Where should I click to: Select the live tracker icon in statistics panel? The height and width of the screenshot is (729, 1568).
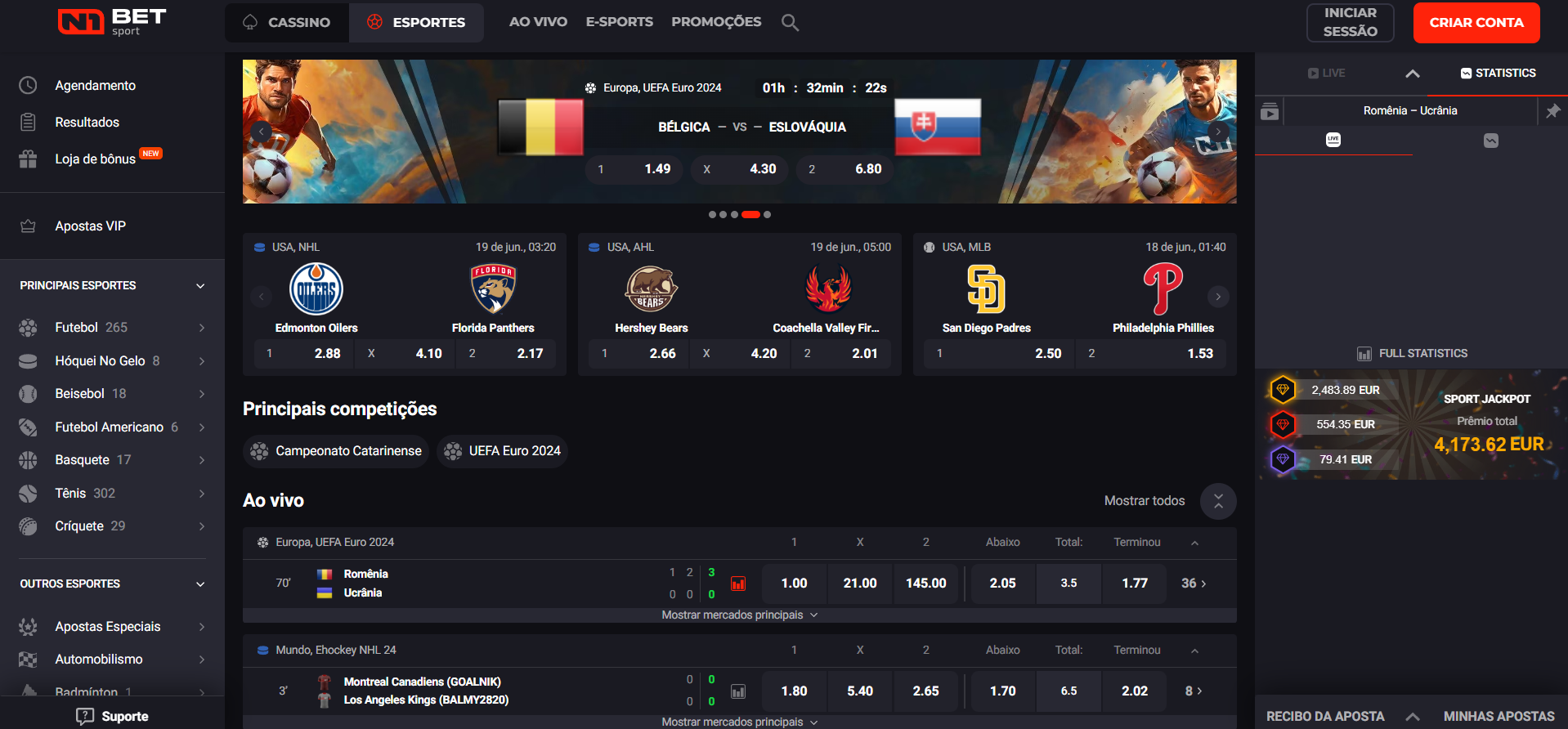point(1333,140)
